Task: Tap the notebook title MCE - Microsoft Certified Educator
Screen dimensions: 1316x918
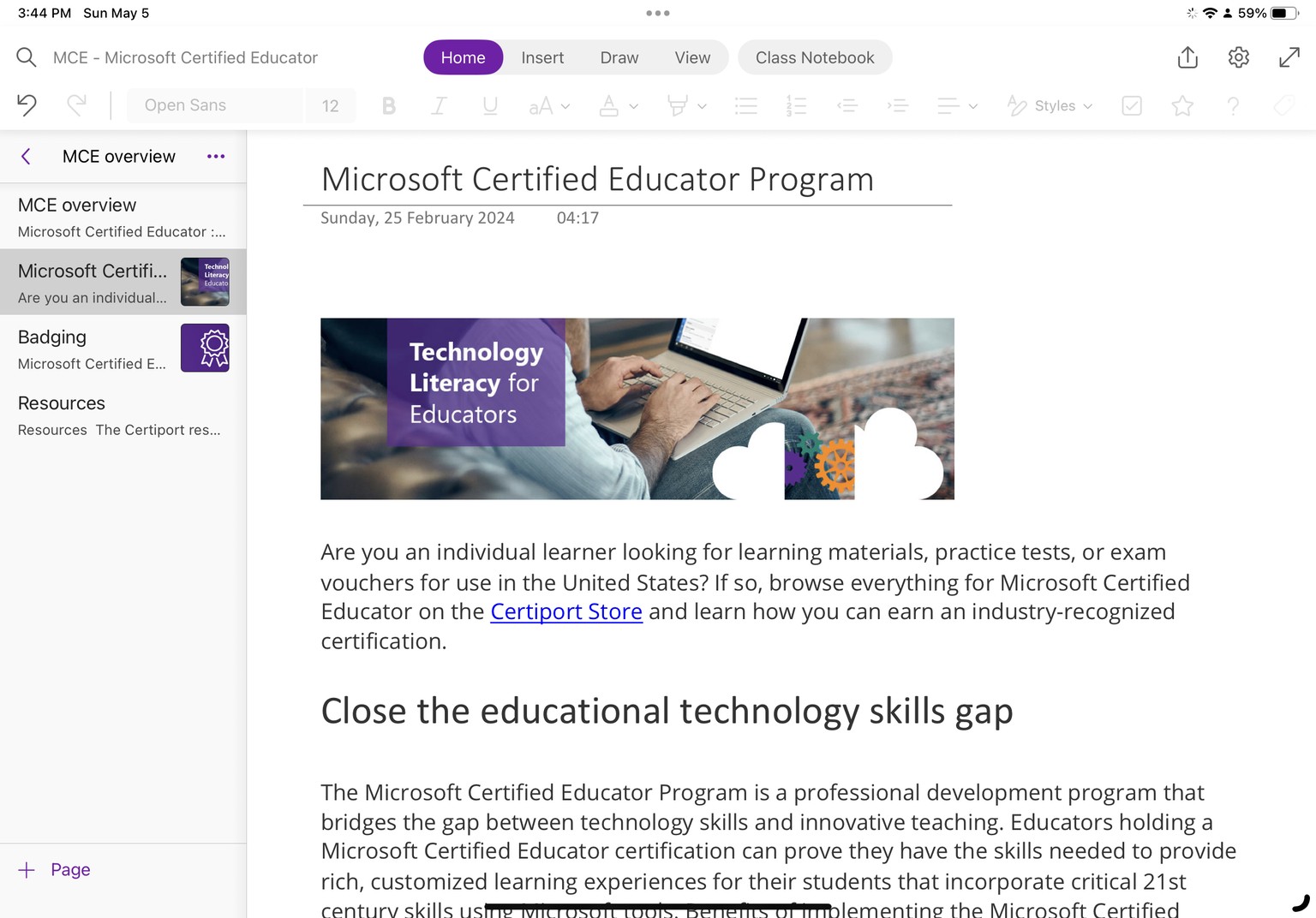Action: (185, 57)
